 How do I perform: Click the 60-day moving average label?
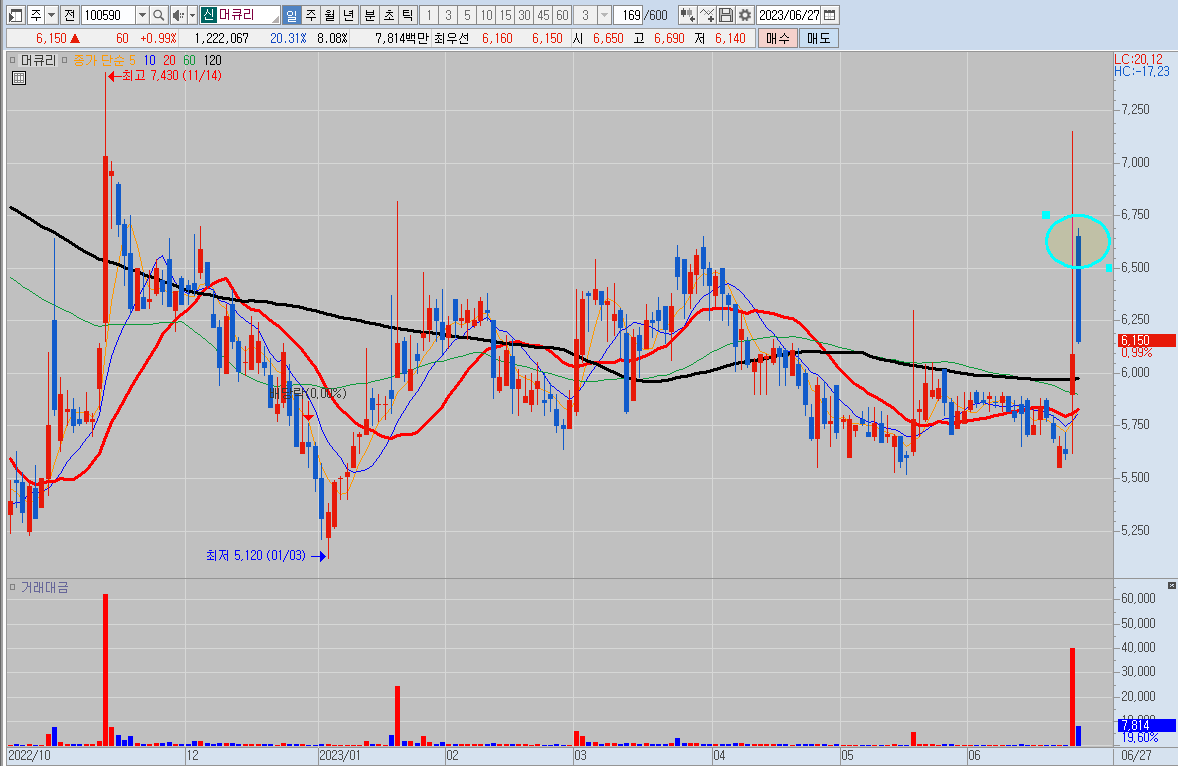pos(189,60)
